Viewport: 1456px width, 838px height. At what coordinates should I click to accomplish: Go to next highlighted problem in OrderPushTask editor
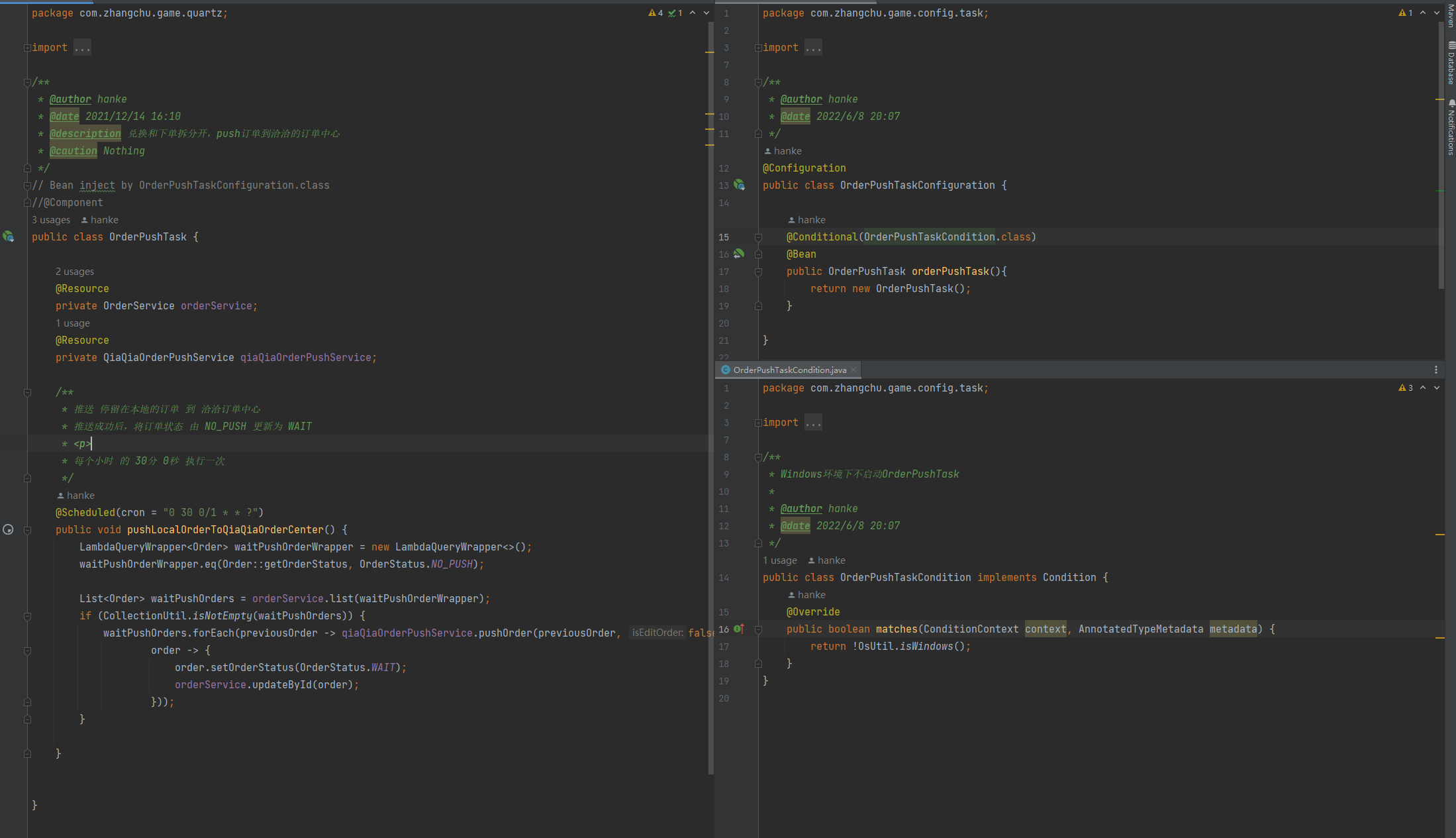706,13
